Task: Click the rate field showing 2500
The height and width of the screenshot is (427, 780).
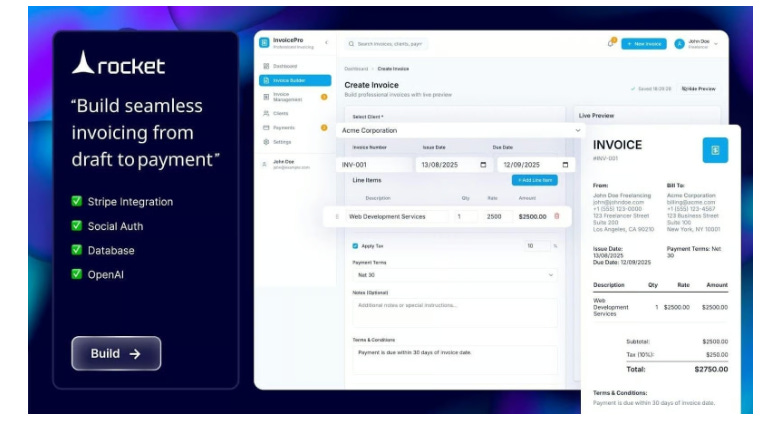Action: (496, 216)
